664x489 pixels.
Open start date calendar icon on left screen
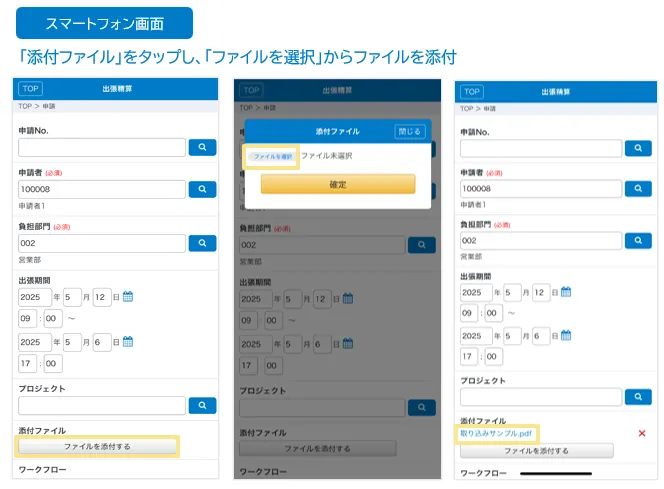[128, 297]
